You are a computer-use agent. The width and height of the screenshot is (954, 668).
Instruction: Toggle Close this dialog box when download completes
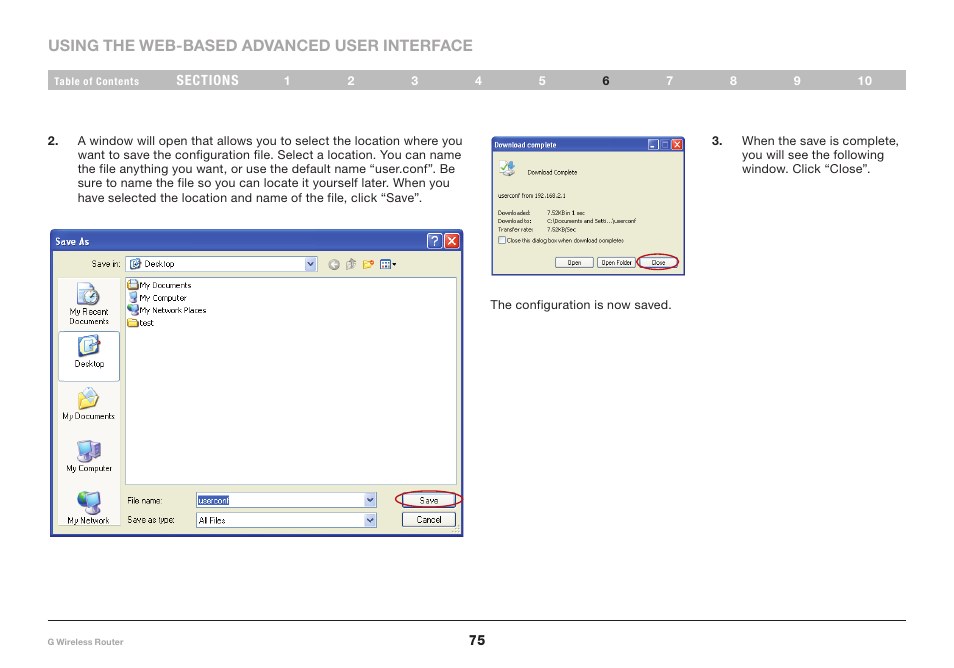coord(502,240)
